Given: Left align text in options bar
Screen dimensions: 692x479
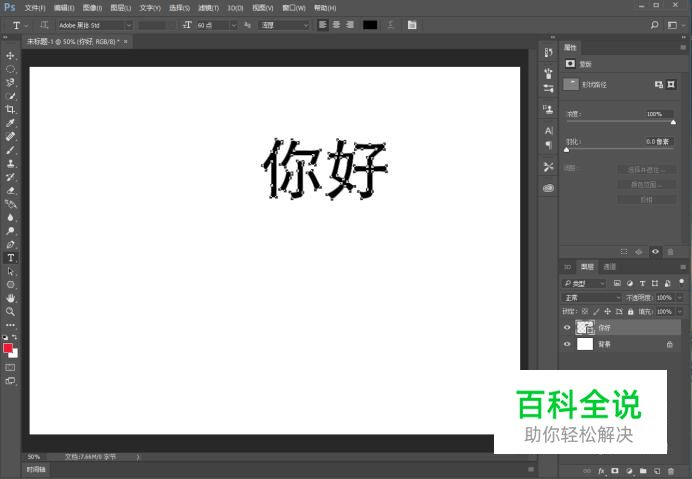Looking at the screenshot, I should (x=323, y=25).
